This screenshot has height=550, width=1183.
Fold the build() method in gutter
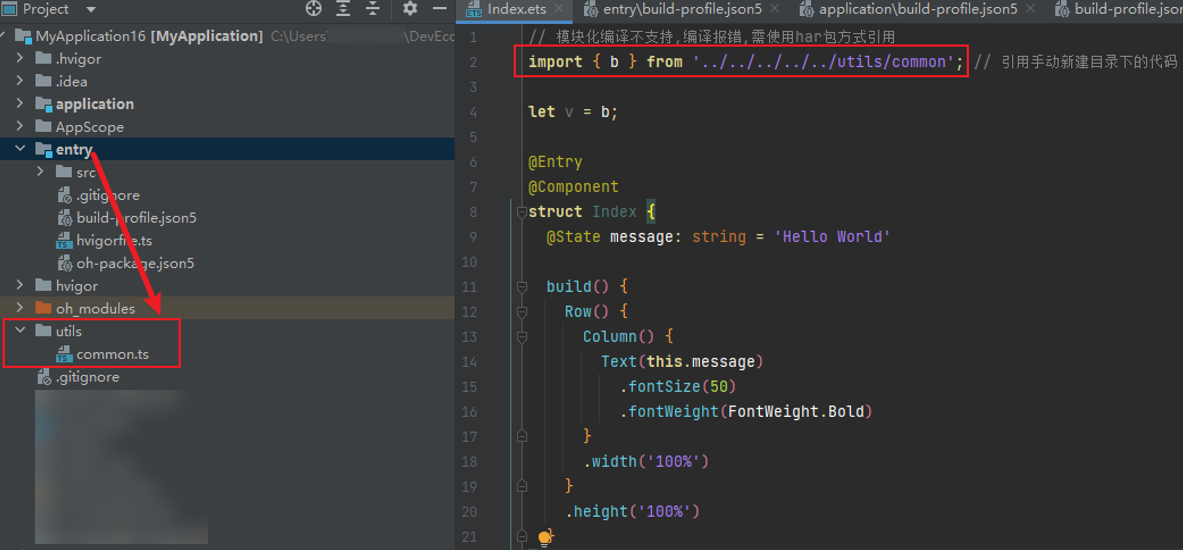521,287
